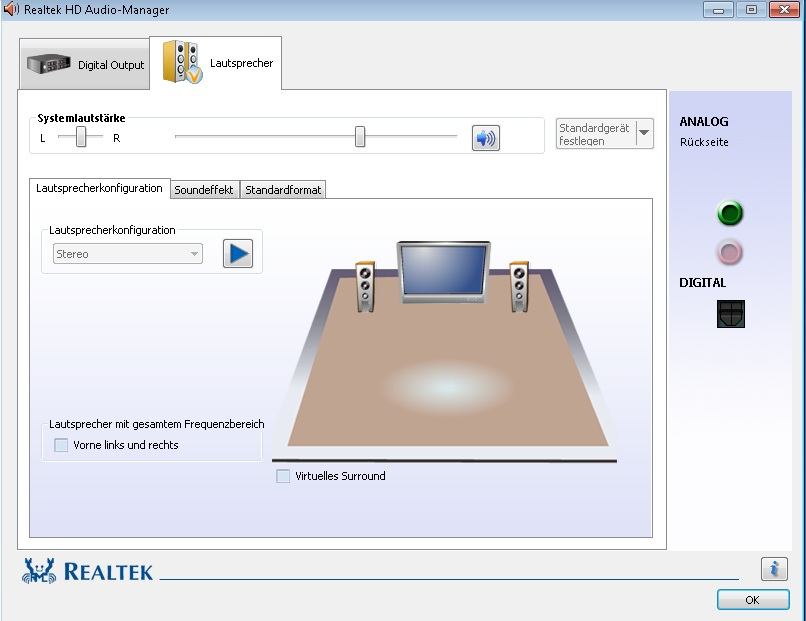This screenshot has height=621, width=806.
Task: Close the Realtek HD Audio-Manager window
Action: [x=784, y=9]
